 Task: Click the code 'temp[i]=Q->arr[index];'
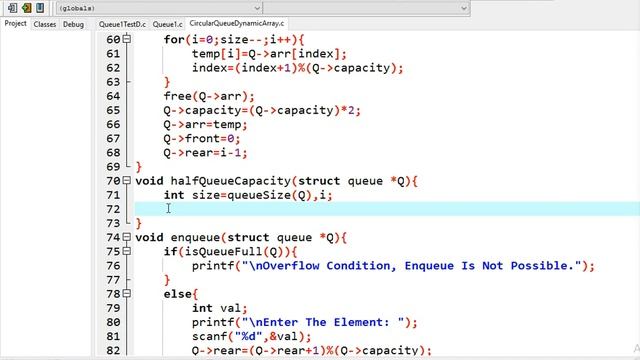point(269,54)
